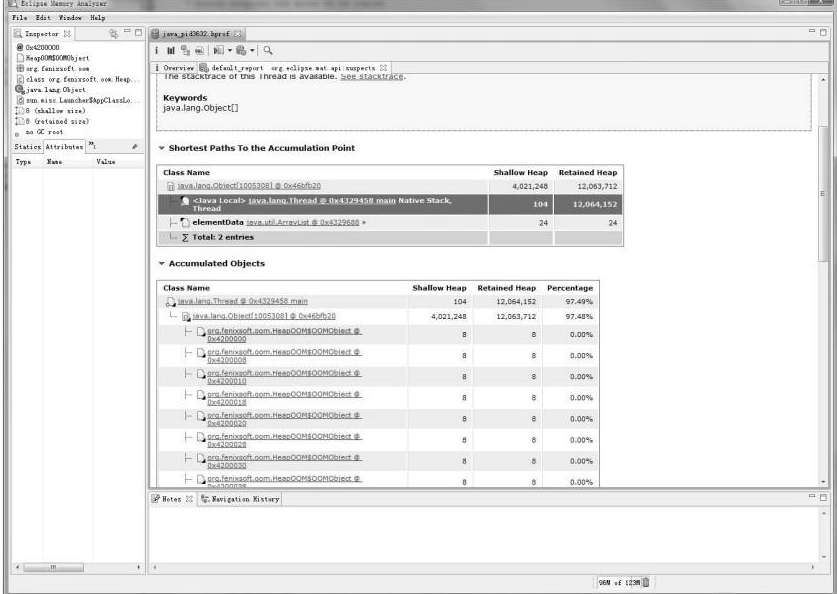Click the object icon beside elementData ArrayList row
Screen dimensions: 837x594
point(185,223)
